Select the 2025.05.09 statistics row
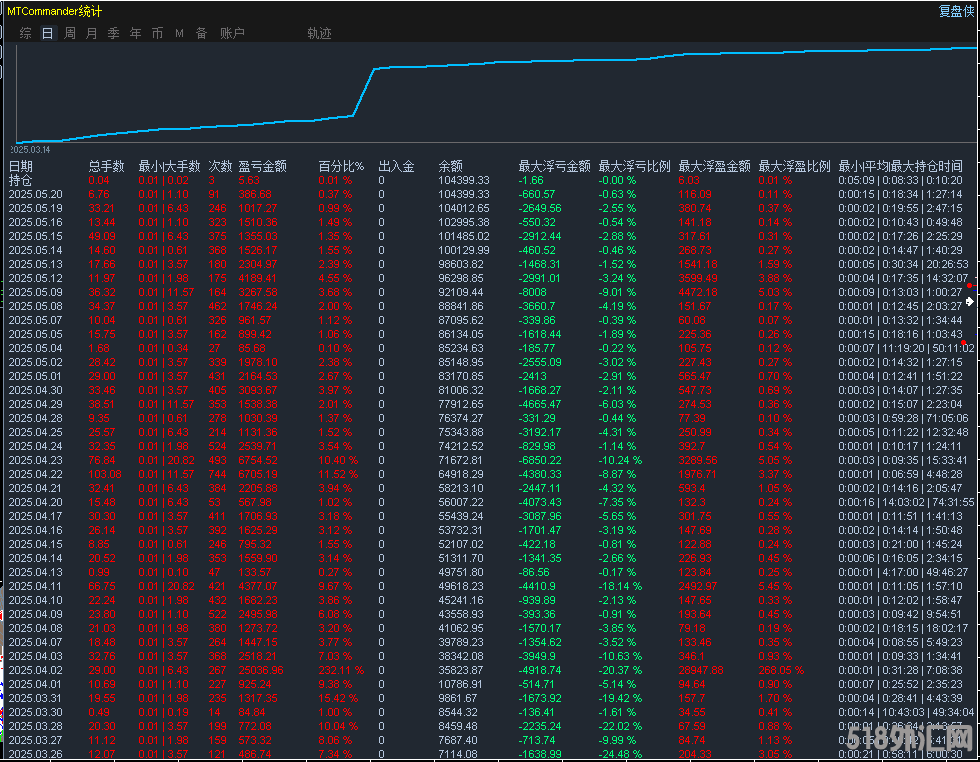Screen dimensions: 980x762 click(491, 293)
